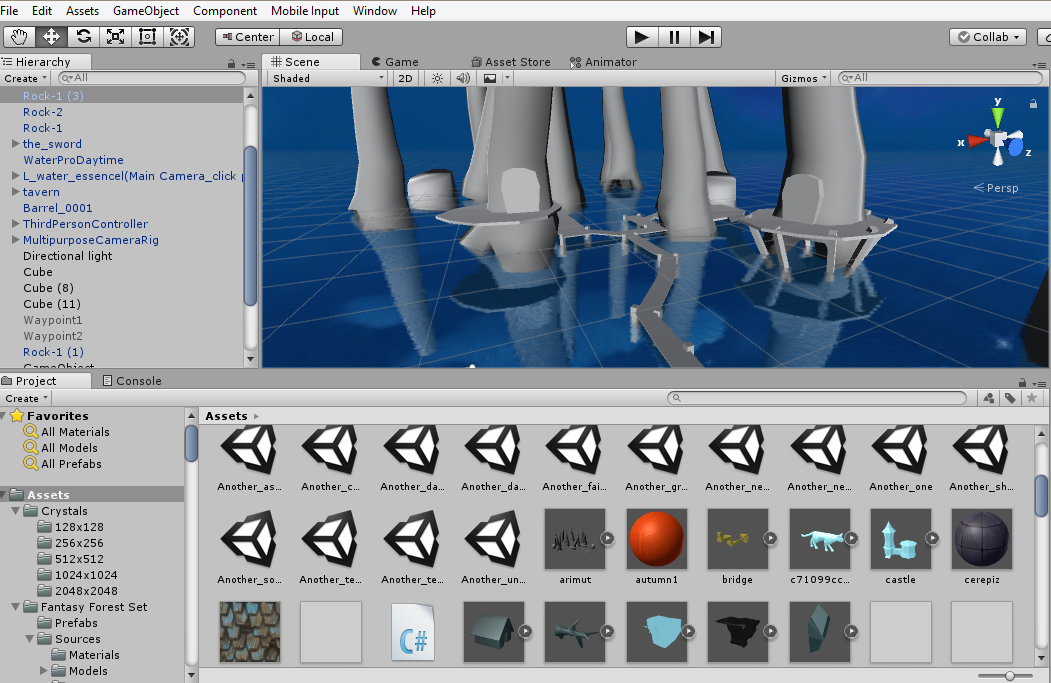
Task: Toggle scene audio speaker icon
Action: tap(462, 78)
